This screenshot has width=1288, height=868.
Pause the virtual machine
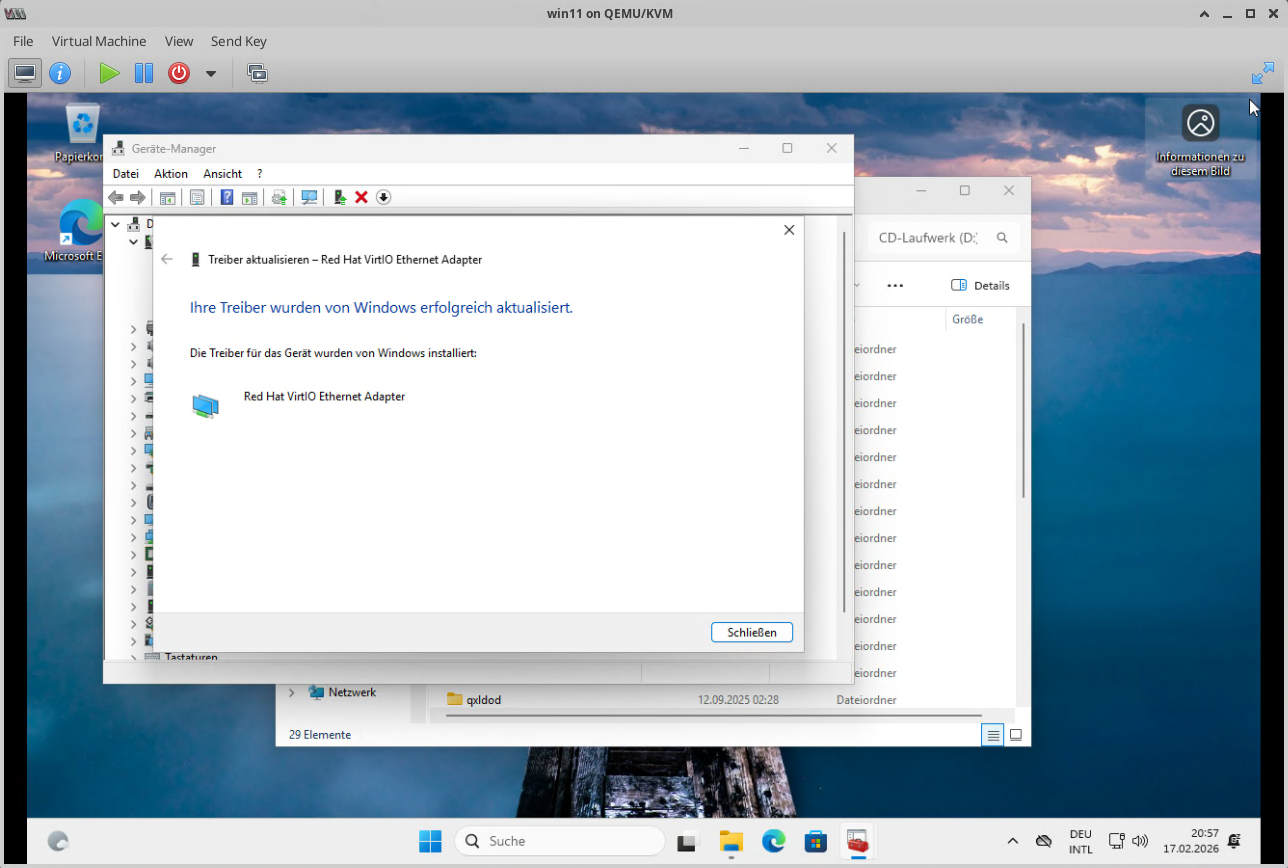click(144, 73)
